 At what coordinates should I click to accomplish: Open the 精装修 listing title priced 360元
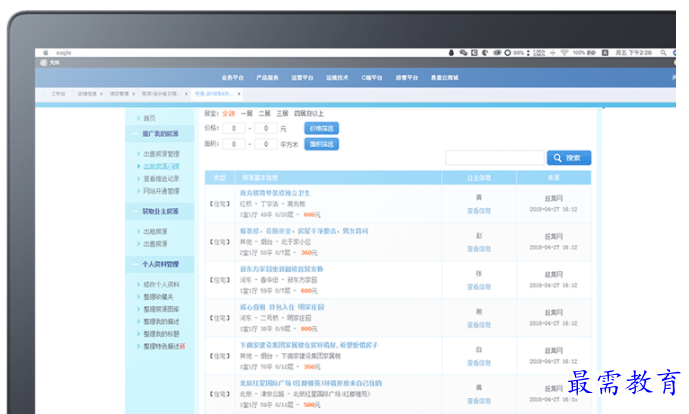pyautogui.click(x=304, y=231)
